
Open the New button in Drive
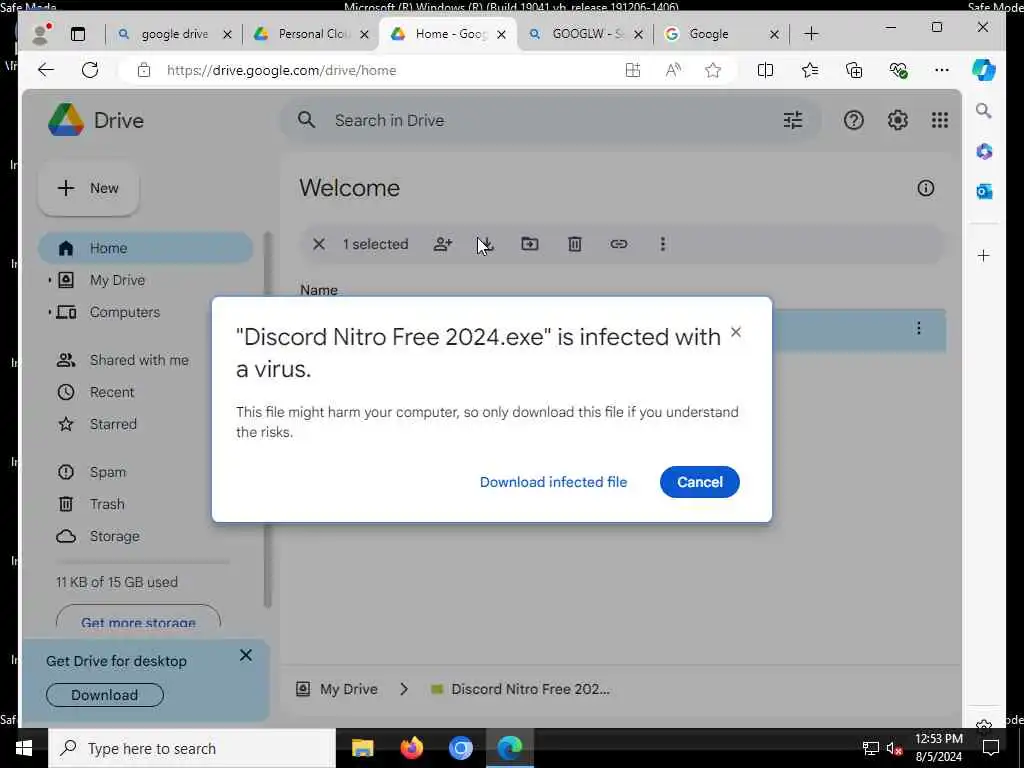coord(88,189)
